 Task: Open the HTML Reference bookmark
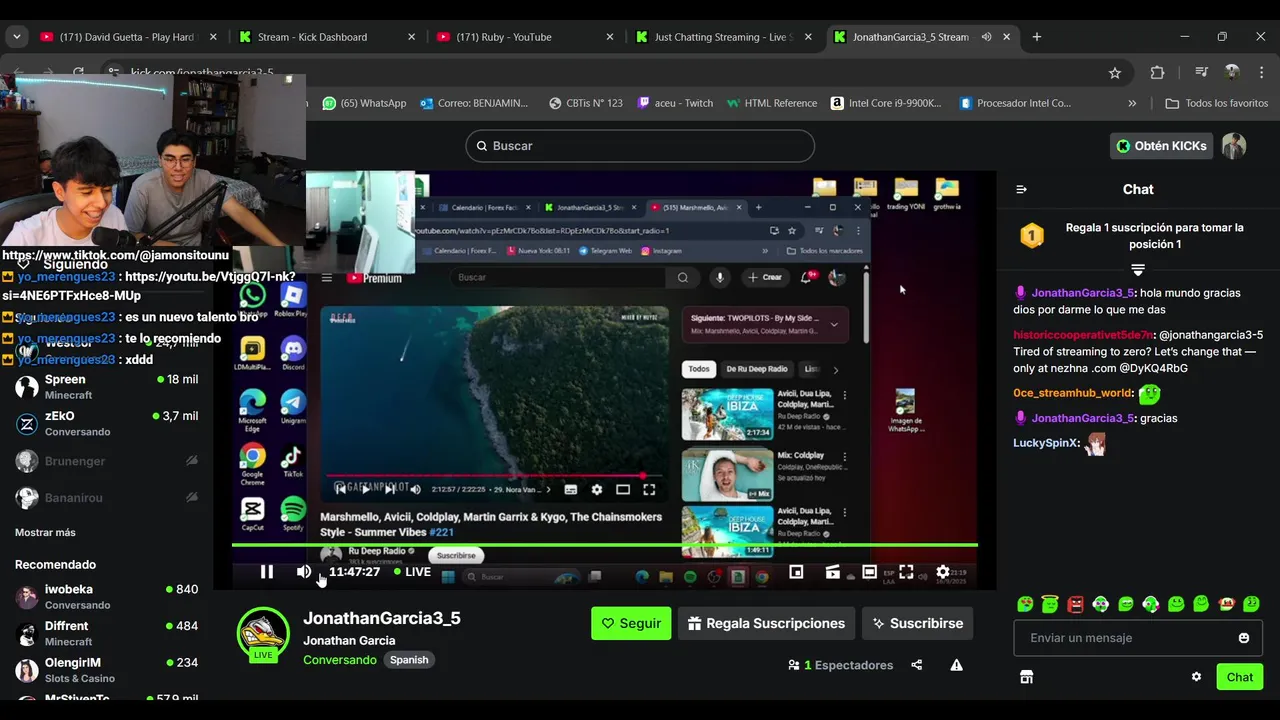point(772,103)
